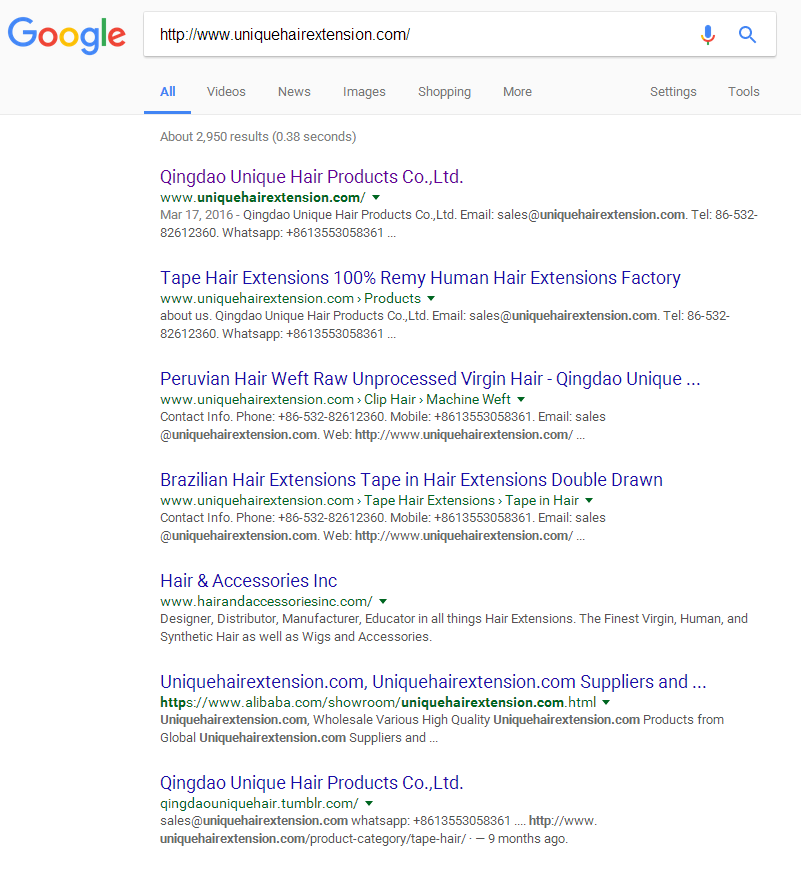Image resolution: width=801 pixels, height=870 pixels.
Task: Click 'Mar 17, 2016' snippet text
Action: coord(196,215)
